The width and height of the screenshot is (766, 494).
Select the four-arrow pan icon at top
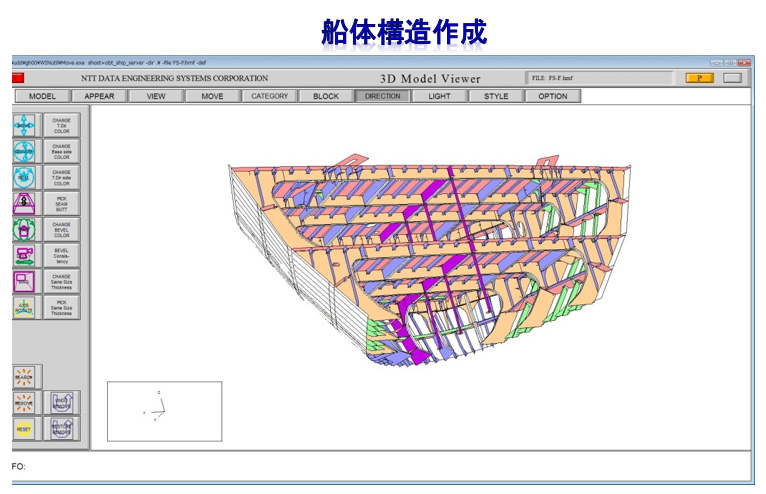tap(24, 125)
